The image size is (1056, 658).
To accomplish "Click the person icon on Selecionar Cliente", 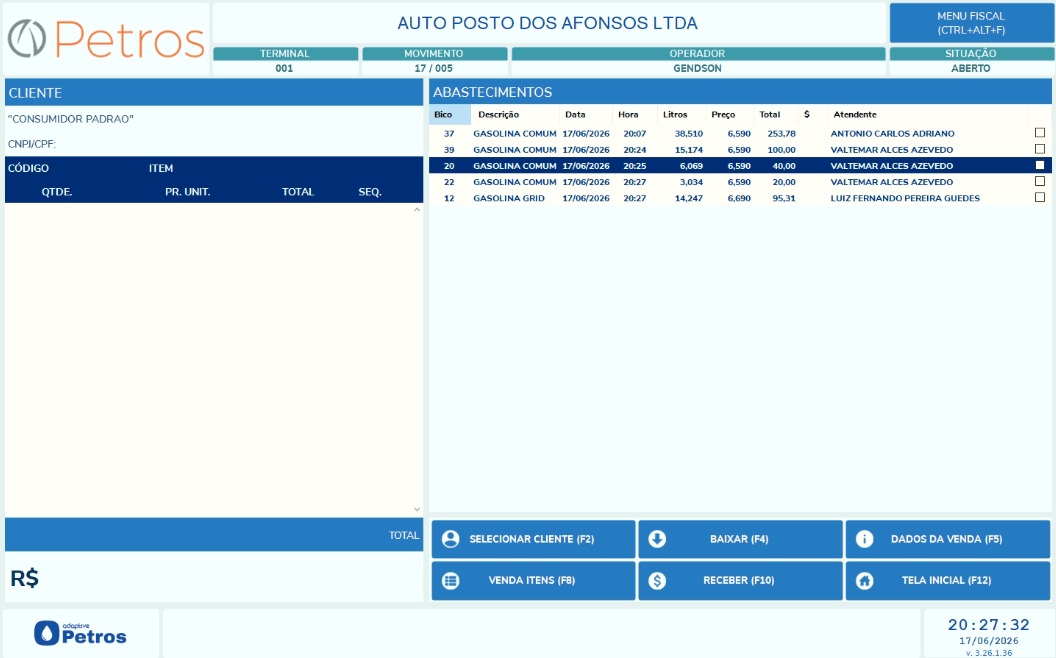I will click(451, 539).
